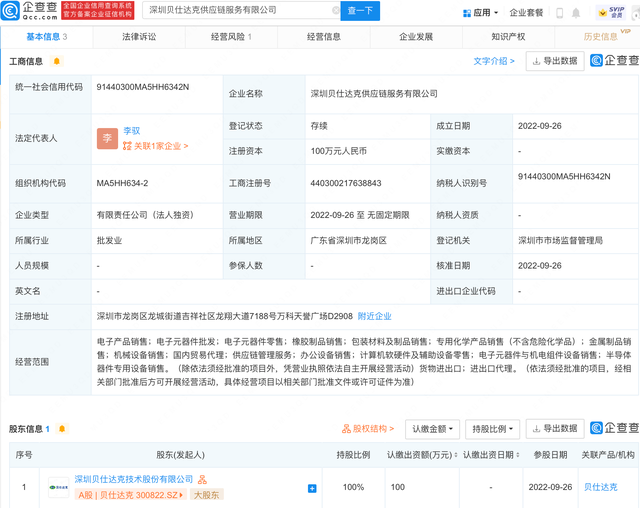
Task: Click the bell alert icon beside 股东信息
Action: (62, 429)
